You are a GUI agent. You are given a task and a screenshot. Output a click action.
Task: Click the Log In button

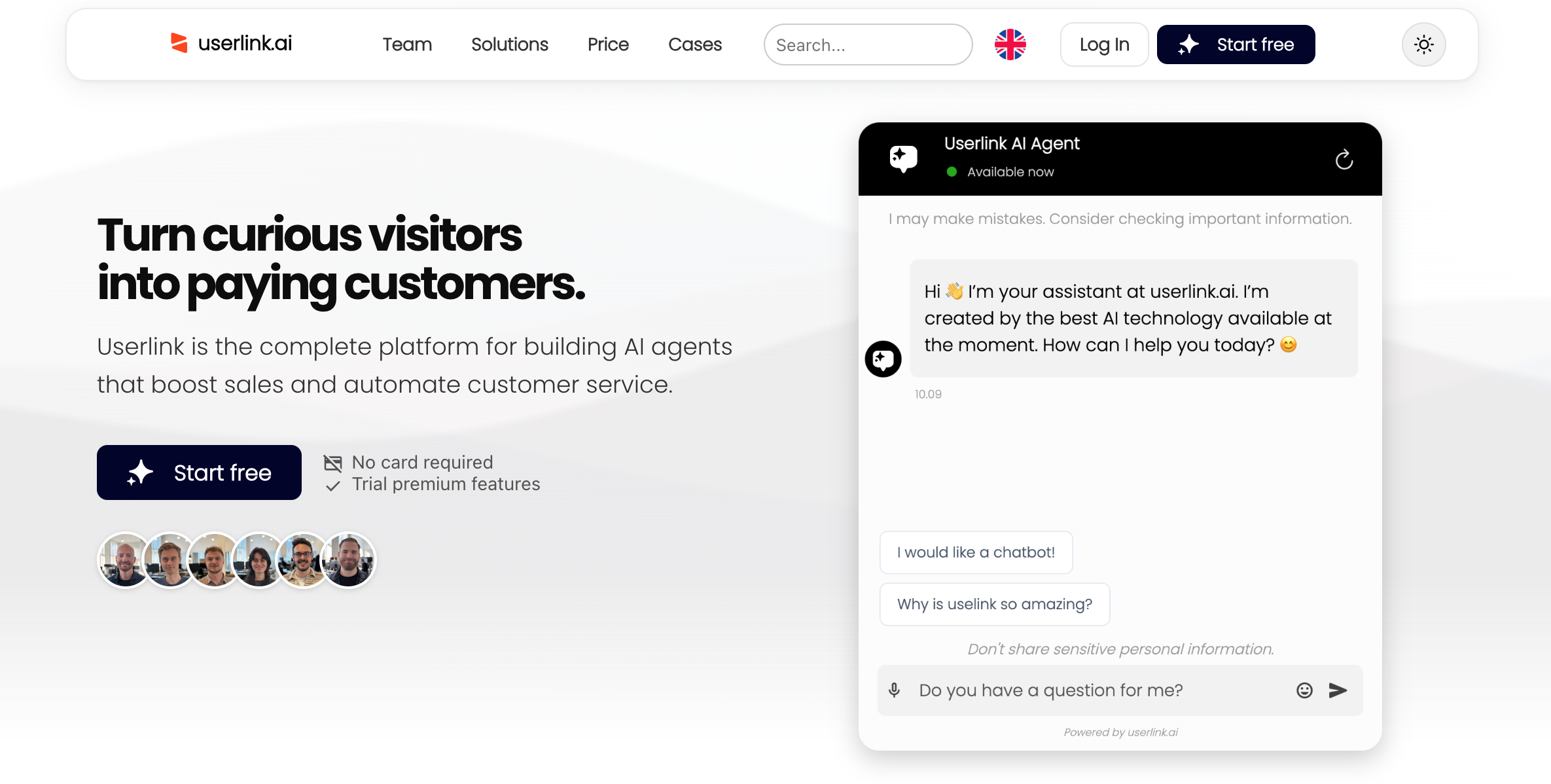pyautogui.click(x=1104, y=45)
